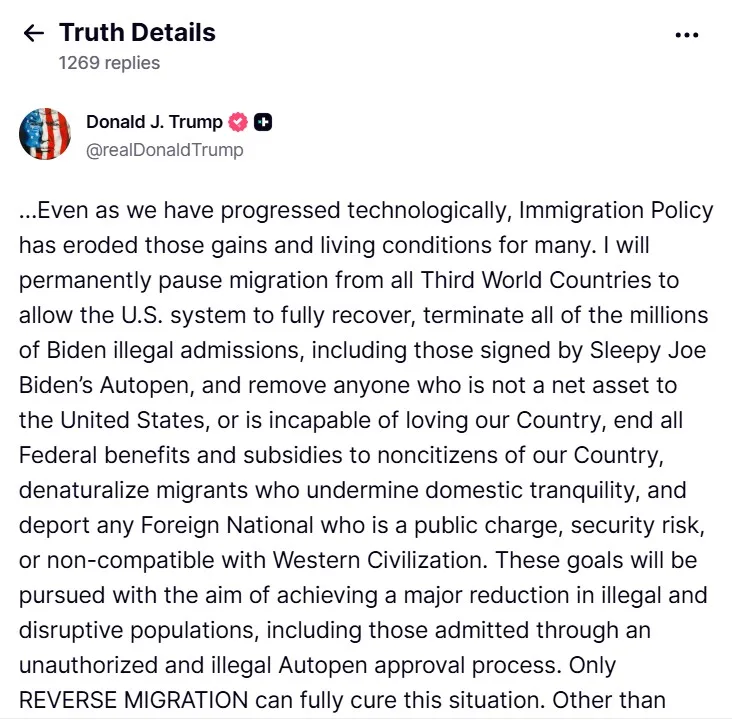Click the Truth Details page heading
The height and width of the screenshot is (726, 732).
[137, 32]
